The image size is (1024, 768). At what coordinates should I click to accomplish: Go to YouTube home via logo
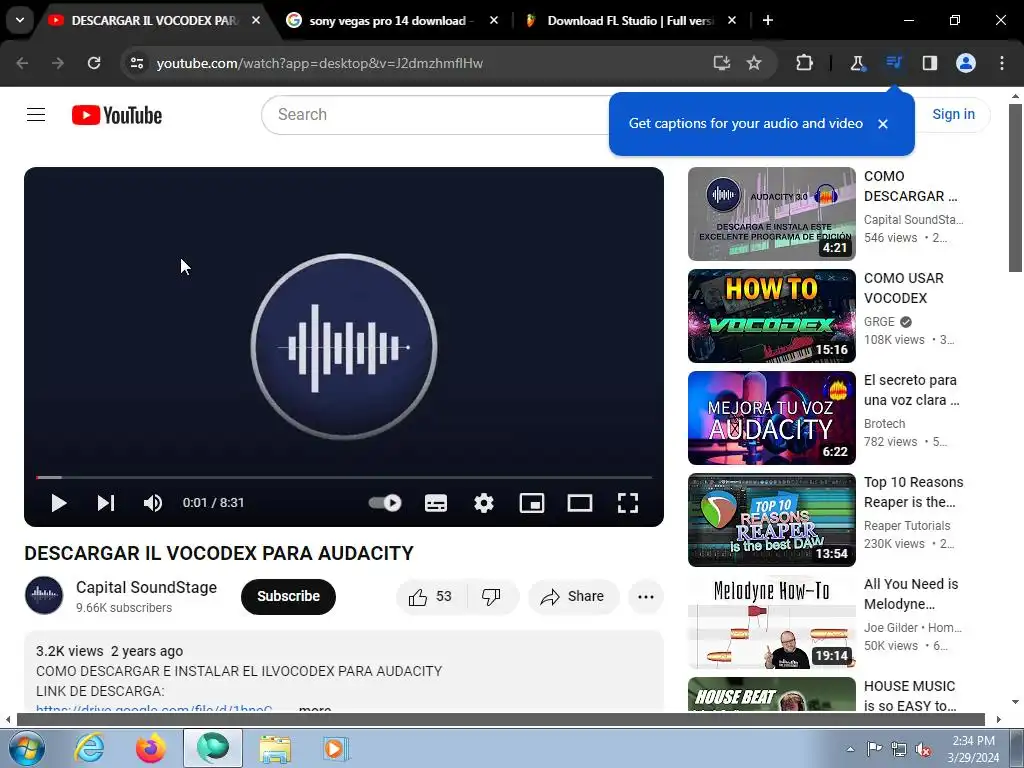[x=117, y=115]
